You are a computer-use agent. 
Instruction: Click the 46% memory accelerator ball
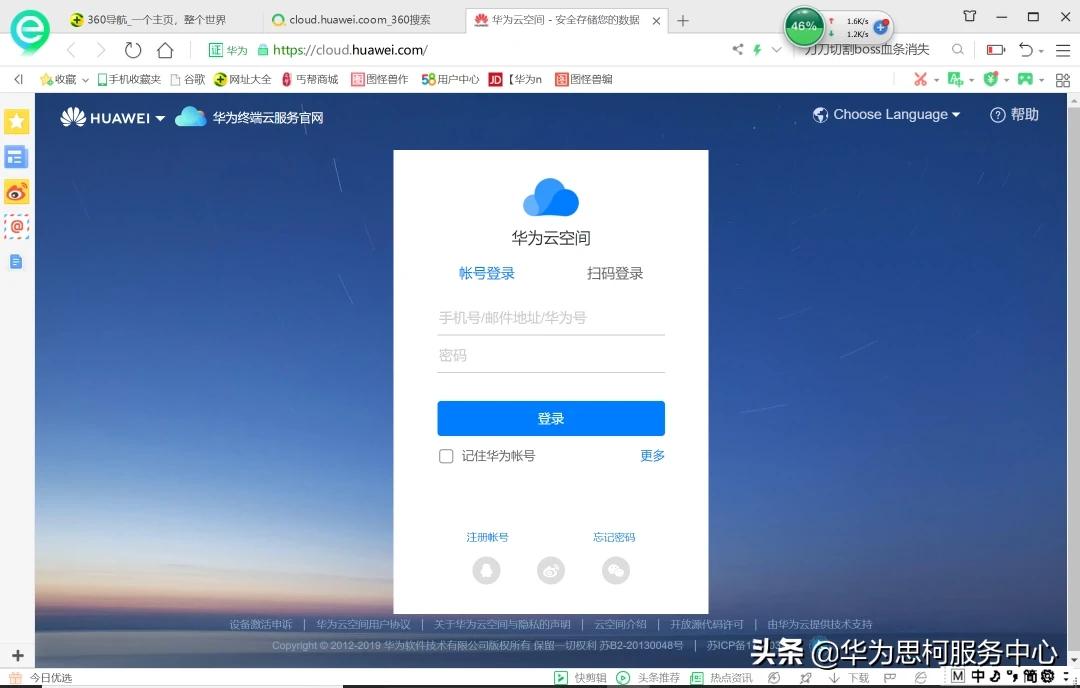point(804,27)
